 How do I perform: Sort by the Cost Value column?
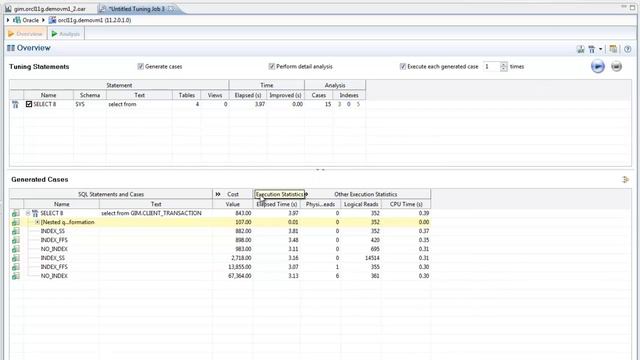[x=233, y=204]
